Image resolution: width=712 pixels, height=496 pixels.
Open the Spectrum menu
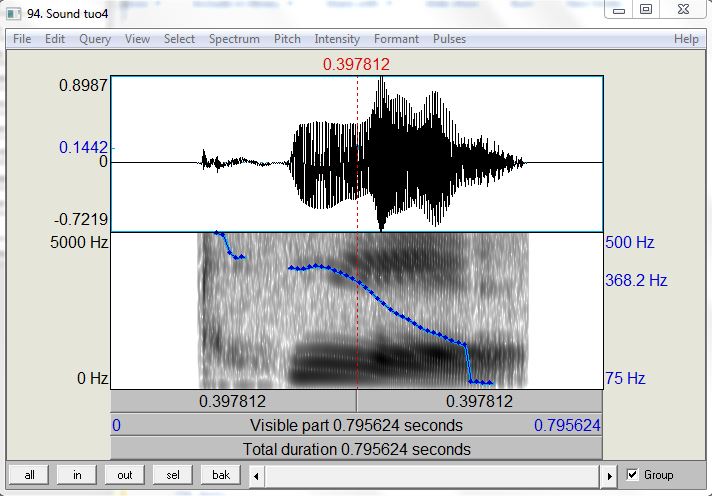234,39
